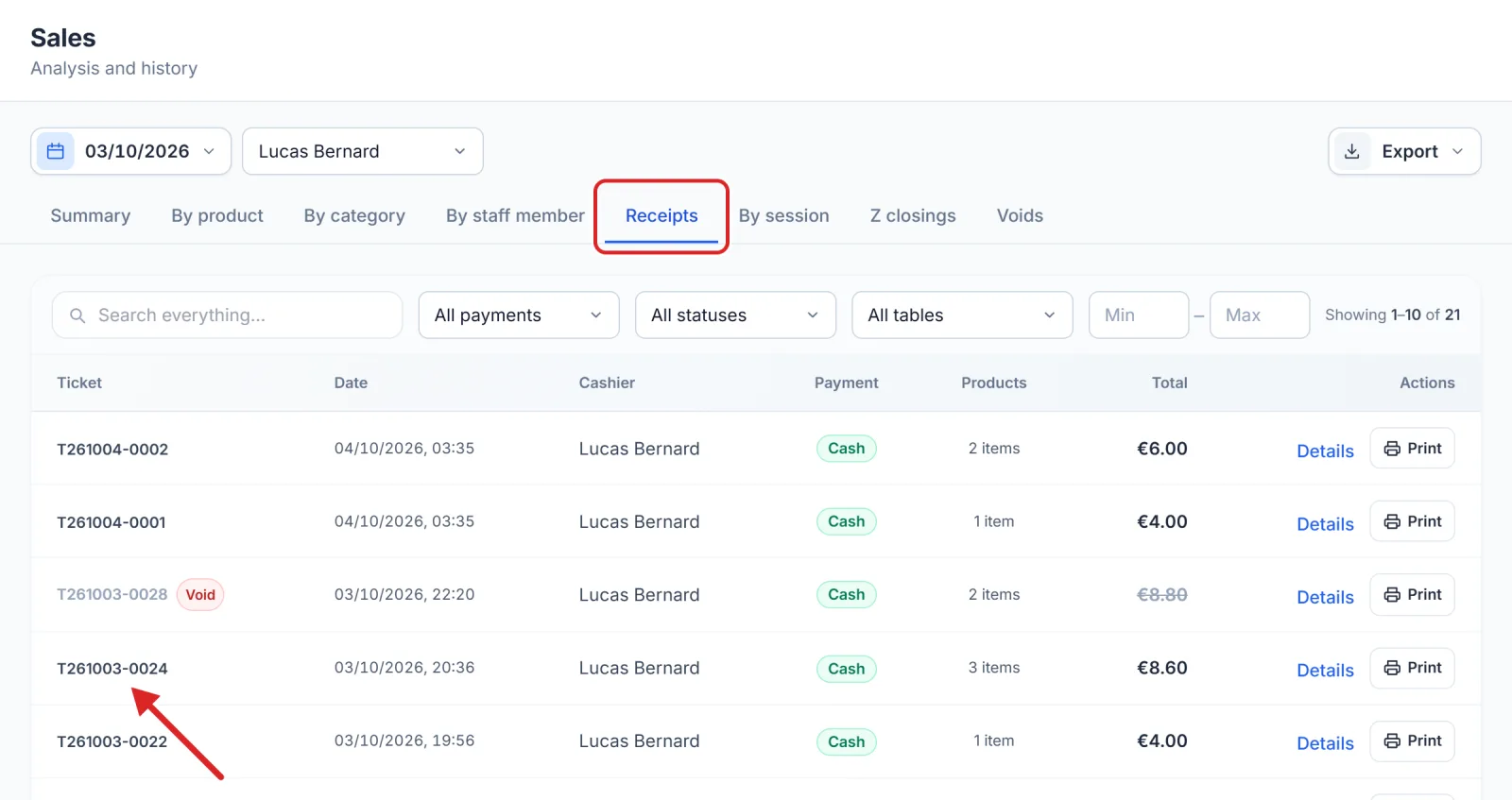Click the Cash badge for T261004-0002

(847, 449)
